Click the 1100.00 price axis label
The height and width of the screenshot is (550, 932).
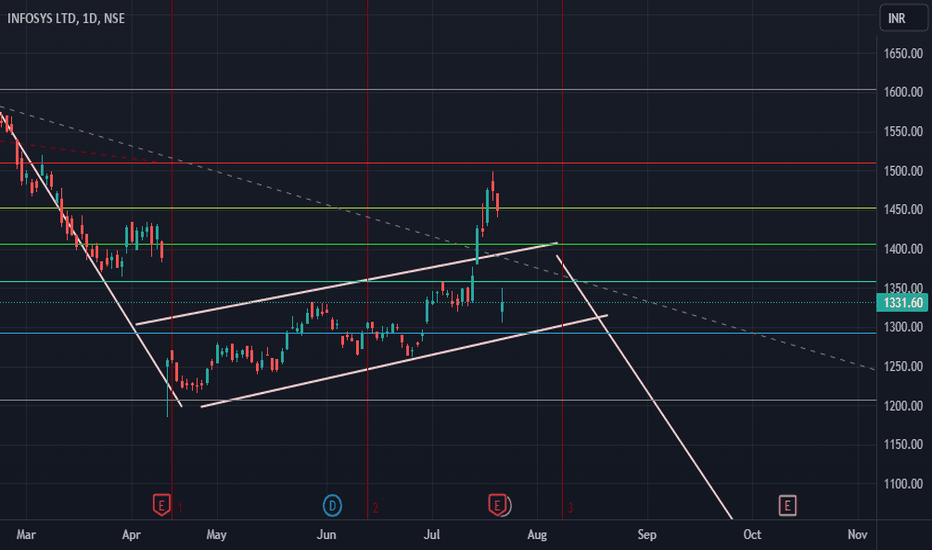(x=903, y=483)
